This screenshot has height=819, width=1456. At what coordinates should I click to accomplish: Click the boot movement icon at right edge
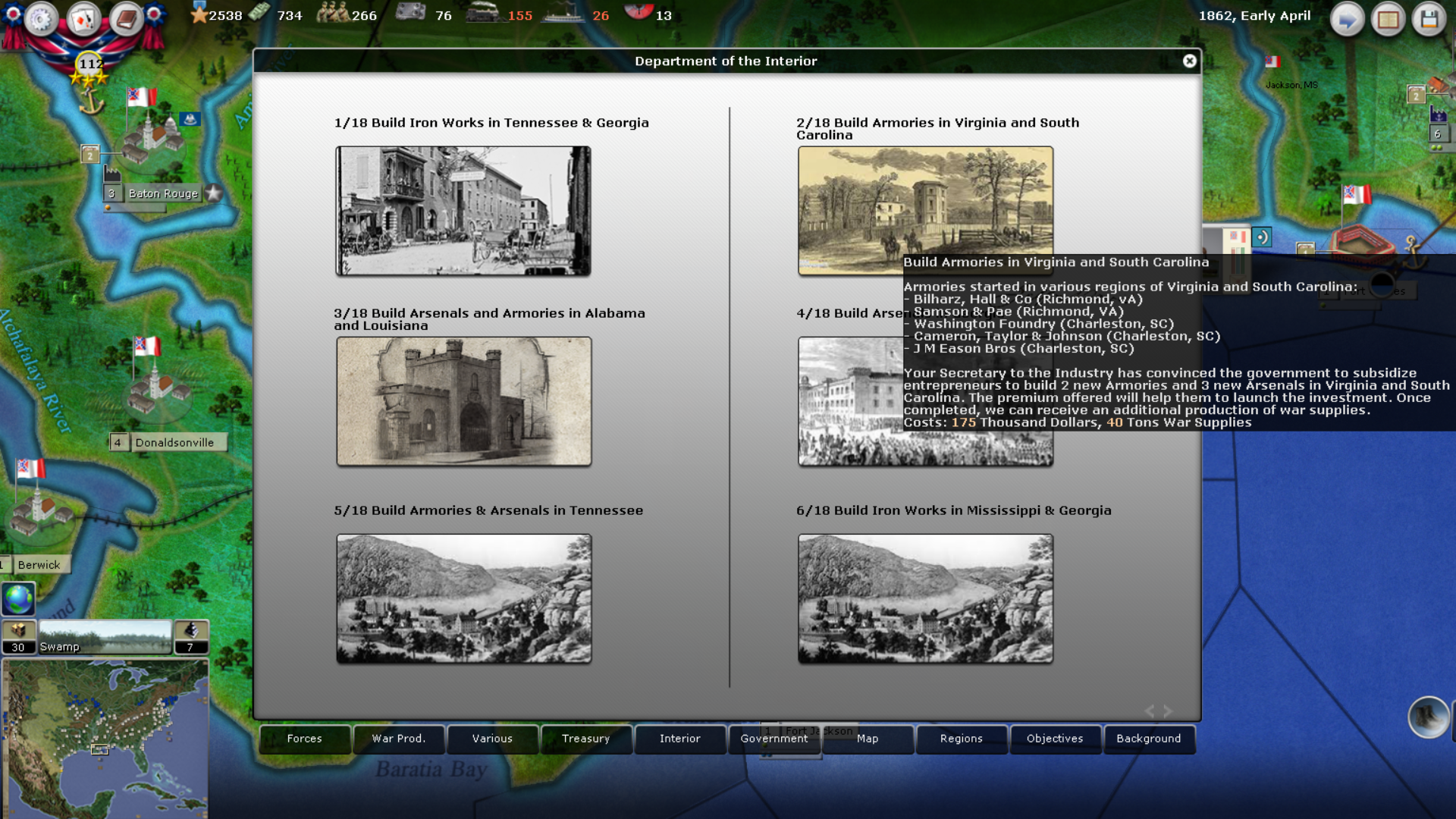click(1428, 717)
